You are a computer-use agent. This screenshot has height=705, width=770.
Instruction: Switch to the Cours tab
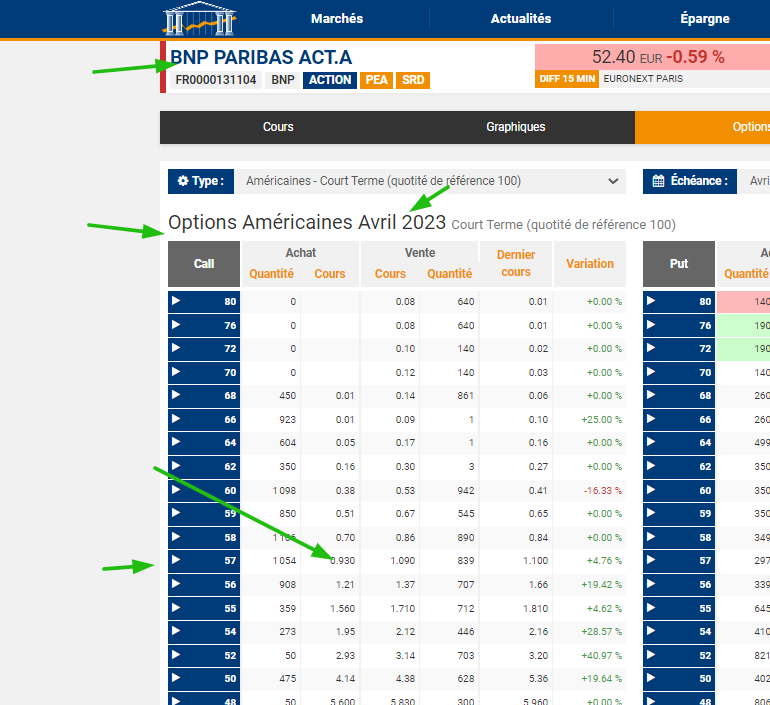click(x=278, y=127)
